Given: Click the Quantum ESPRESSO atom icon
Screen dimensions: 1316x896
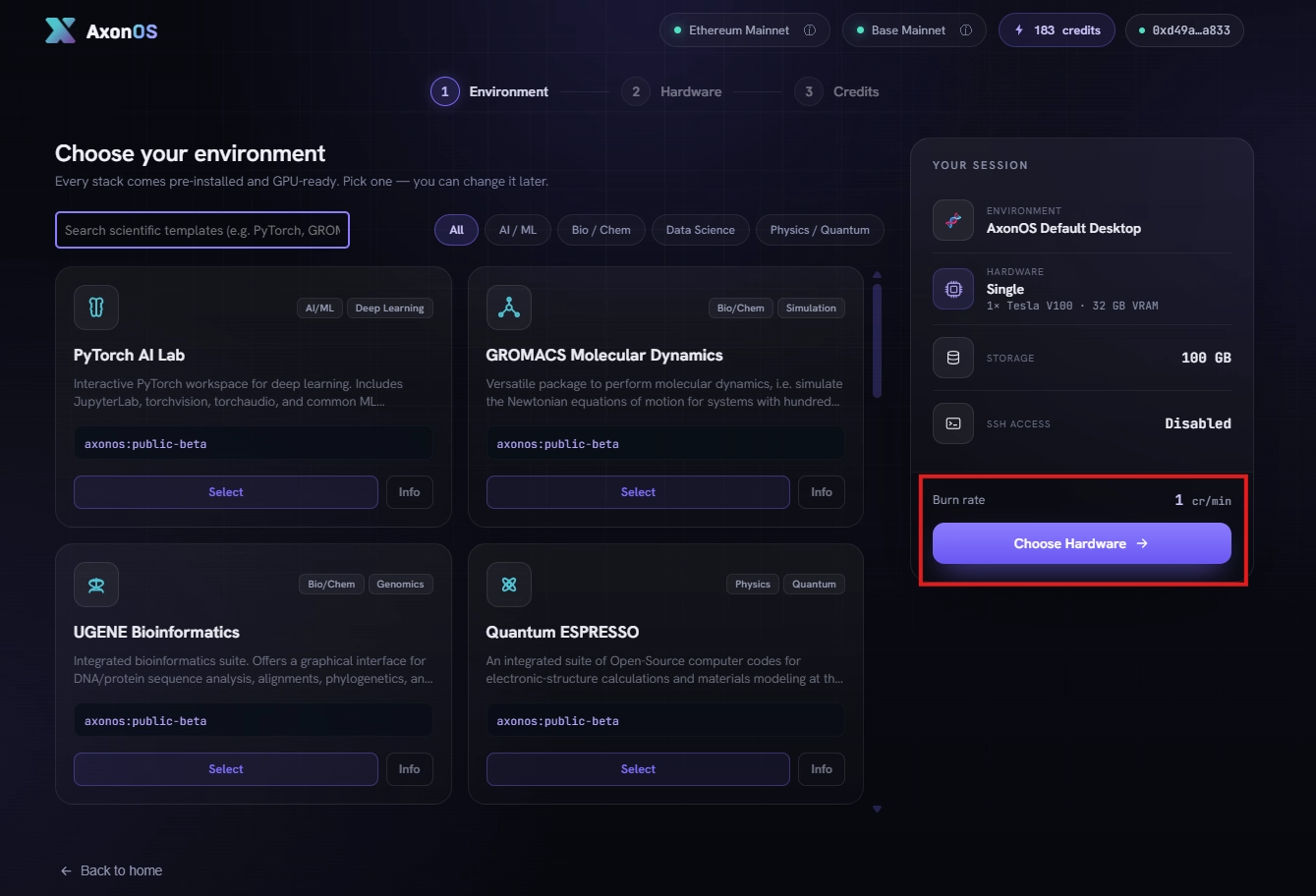Looking at the screenshot, I should (x=508, y=585).
